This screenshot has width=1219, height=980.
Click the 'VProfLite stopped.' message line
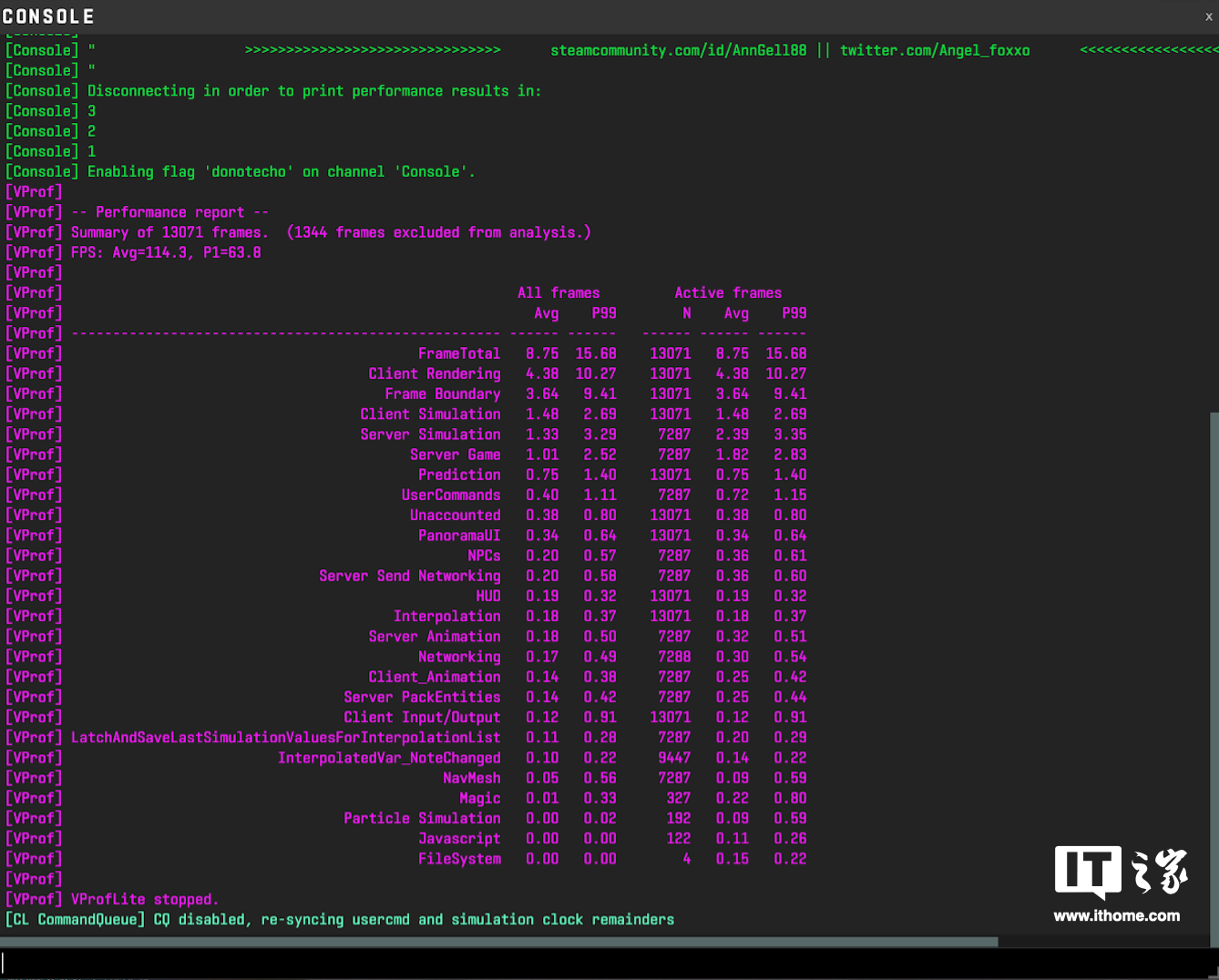144,899
